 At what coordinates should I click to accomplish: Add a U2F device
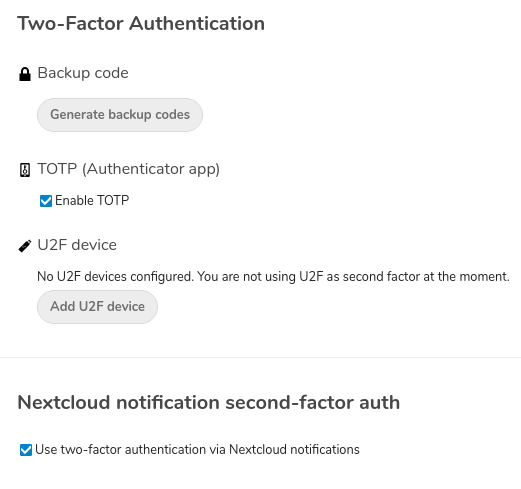pos(97,307)
